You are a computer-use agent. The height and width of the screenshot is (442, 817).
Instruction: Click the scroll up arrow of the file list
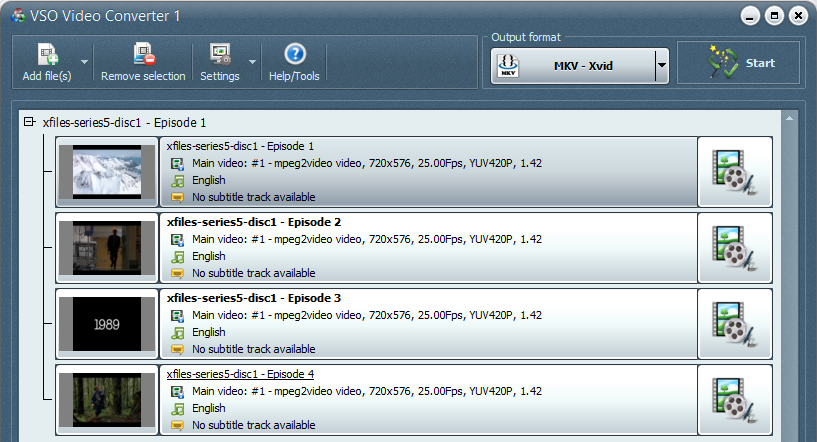tap(789, 118)
